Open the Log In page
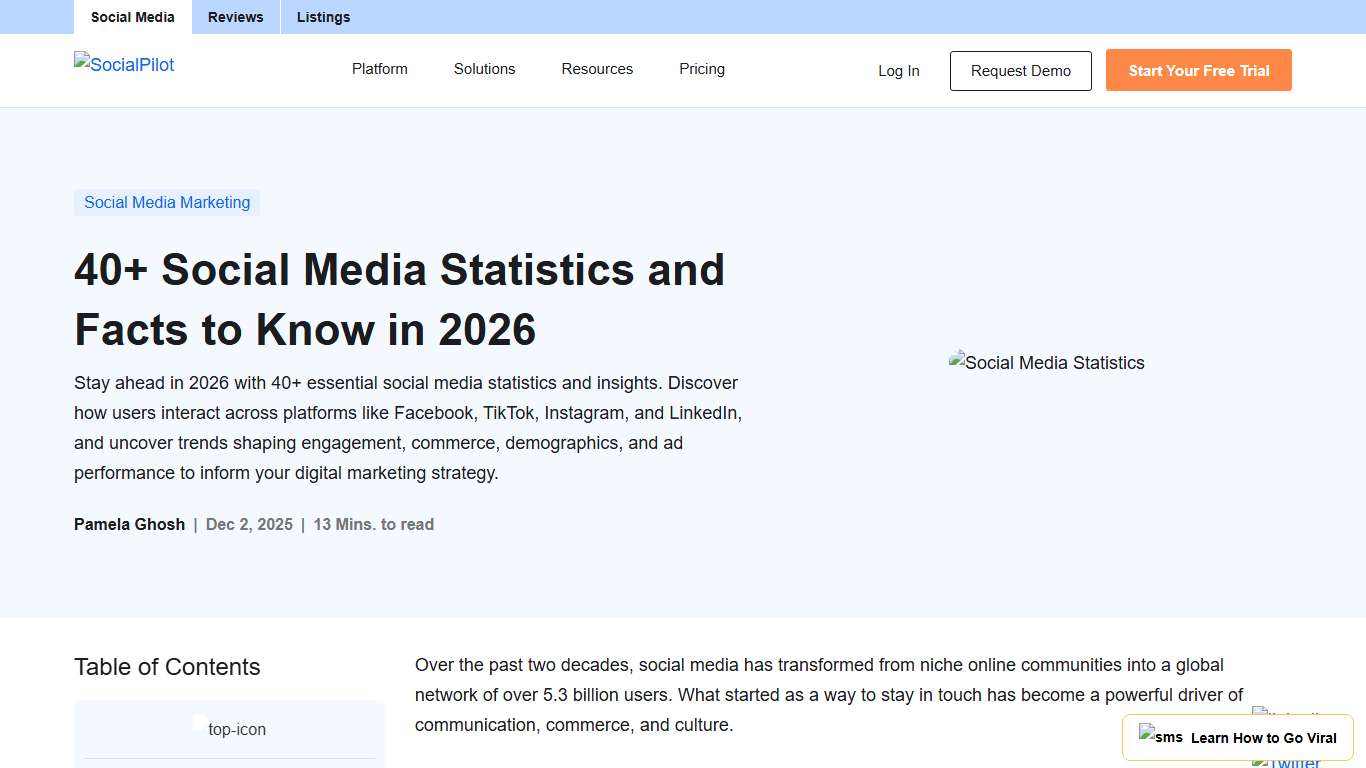Screen dimensions: 1366x768 [898, 70]
